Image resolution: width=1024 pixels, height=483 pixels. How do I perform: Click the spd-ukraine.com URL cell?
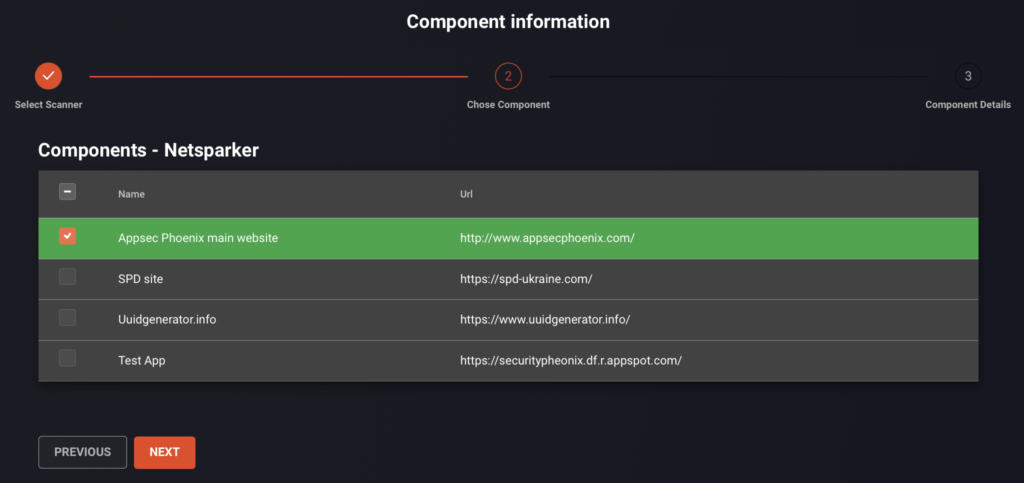pos(526,279)
